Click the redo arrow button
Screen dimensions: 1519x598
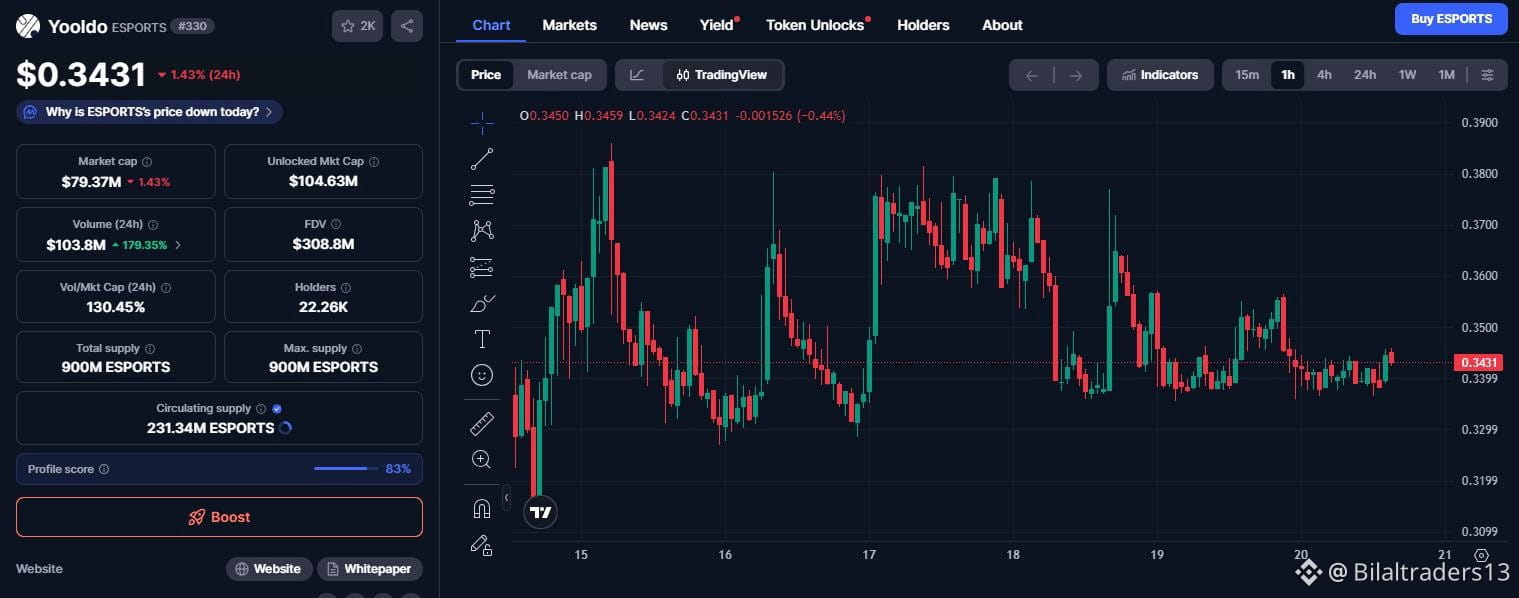click(x=1076, y=75)
